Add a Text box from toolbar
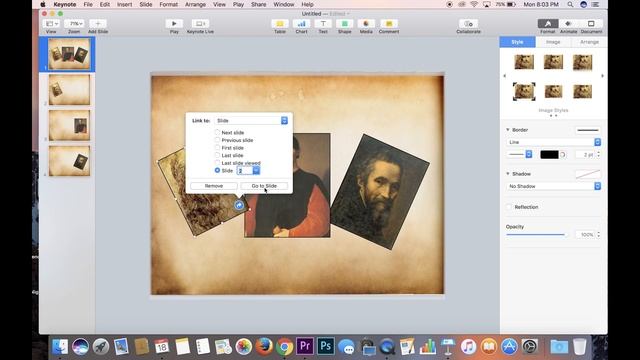The image size is (640, 360). click(323, 24)
